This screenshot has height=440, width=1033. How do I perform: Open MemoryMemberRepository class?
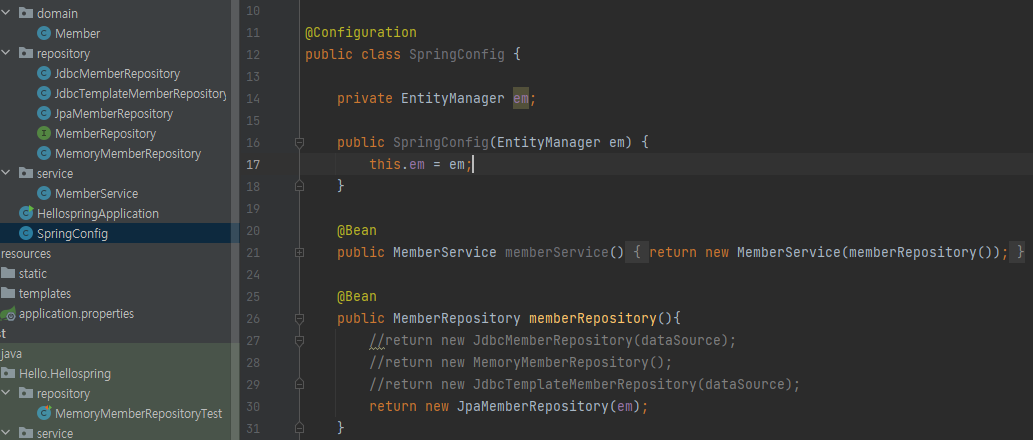[128, 154]
